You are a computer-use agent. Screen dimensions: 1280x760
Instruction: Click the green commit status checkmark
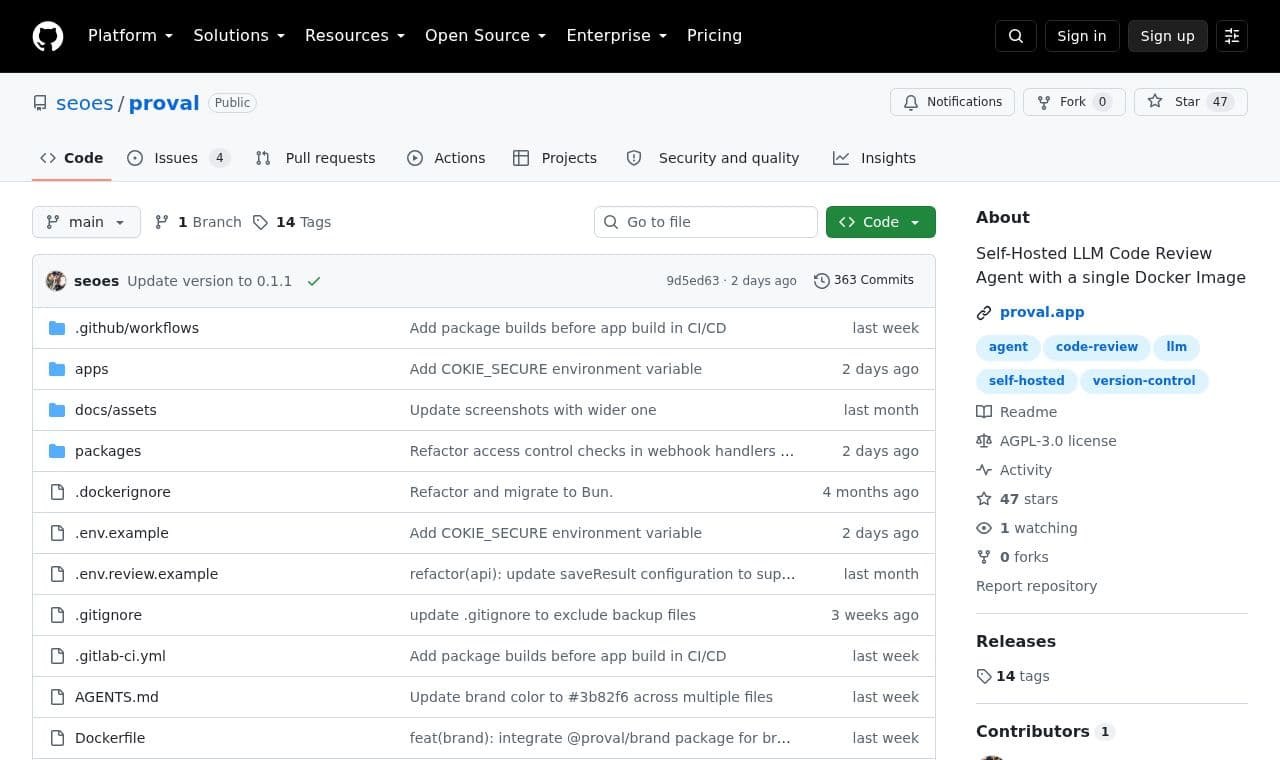coord(314,281)
